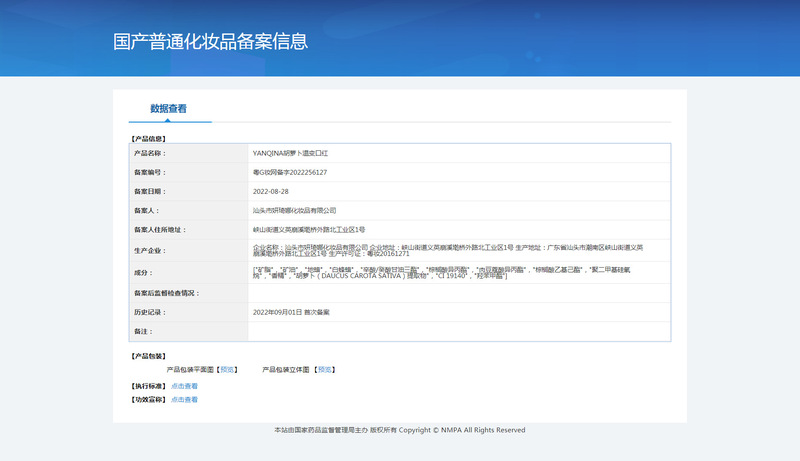This screenshot has height=461, width=800.
Task: Click the 产品包装平面图 label
Action: [190, 370]
